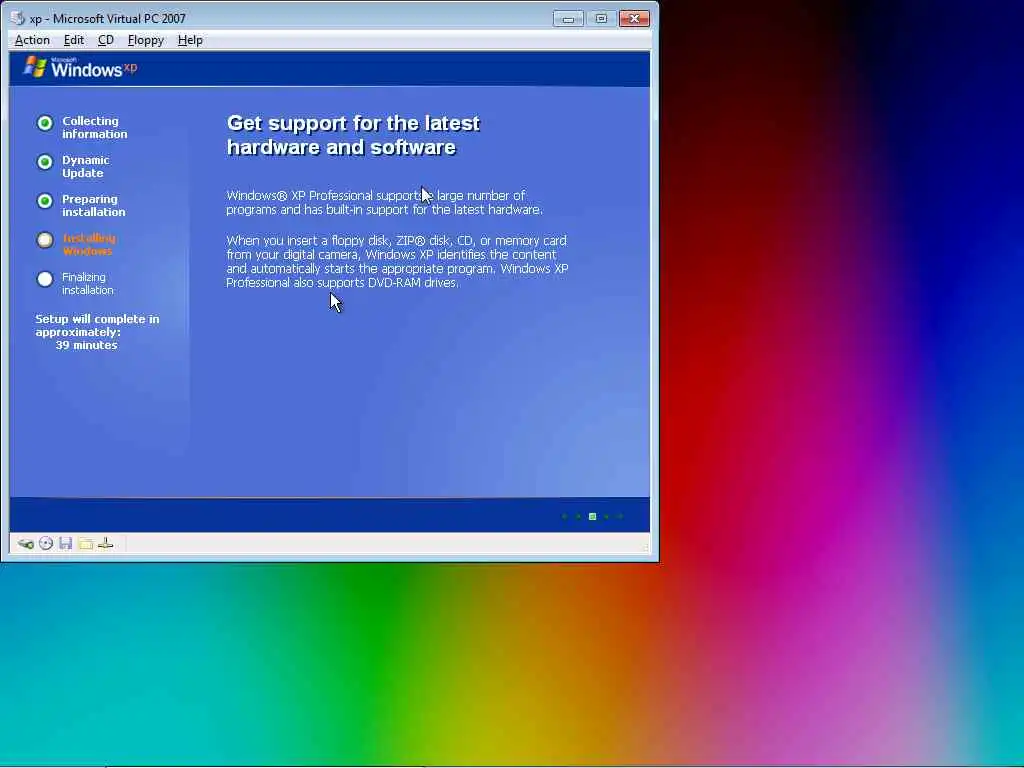Click the 'xp - Microsoft Virtual PC 2007' title

pos(108,19)
